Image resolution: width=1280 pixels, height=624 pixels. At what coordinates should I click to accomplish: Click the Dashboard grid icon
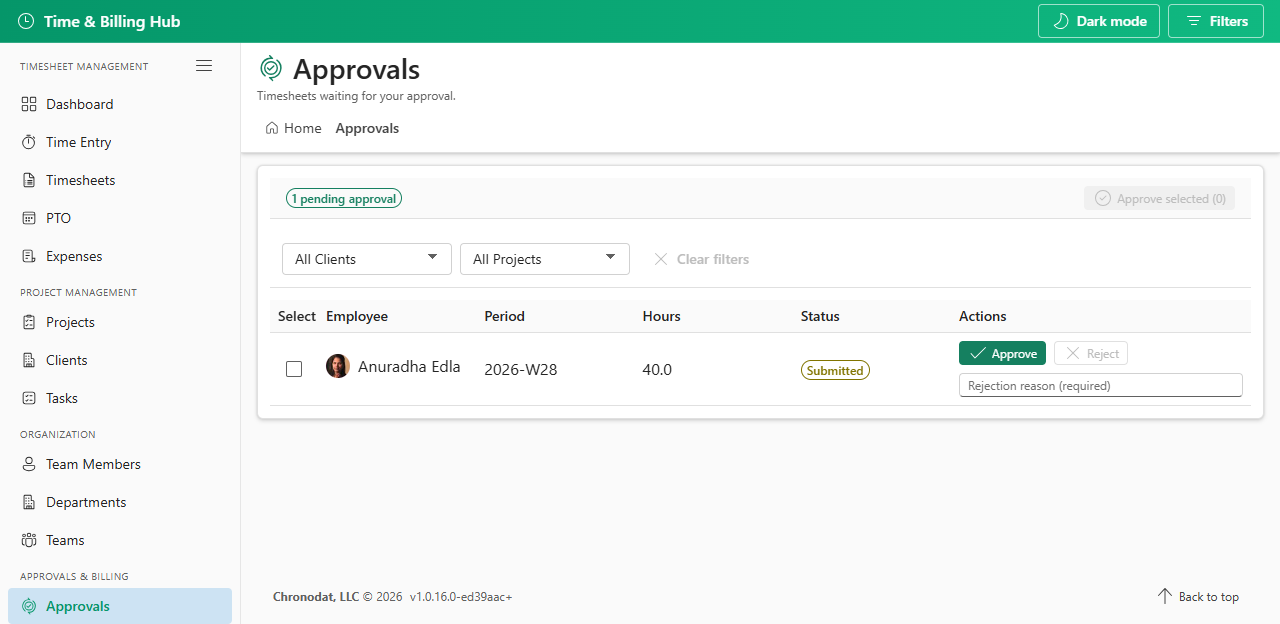(x=29, y=104)
